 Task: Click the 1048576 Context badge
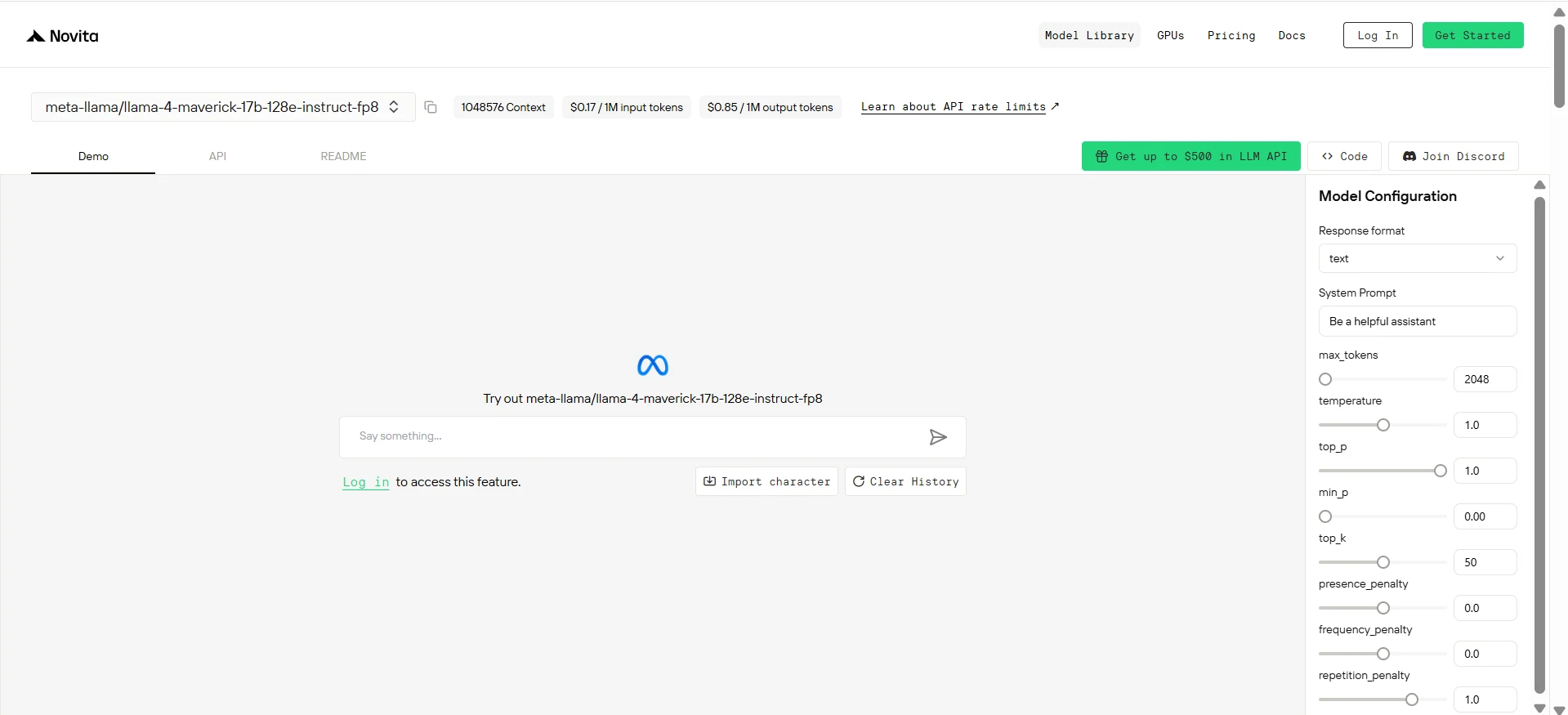click(503, 107)
